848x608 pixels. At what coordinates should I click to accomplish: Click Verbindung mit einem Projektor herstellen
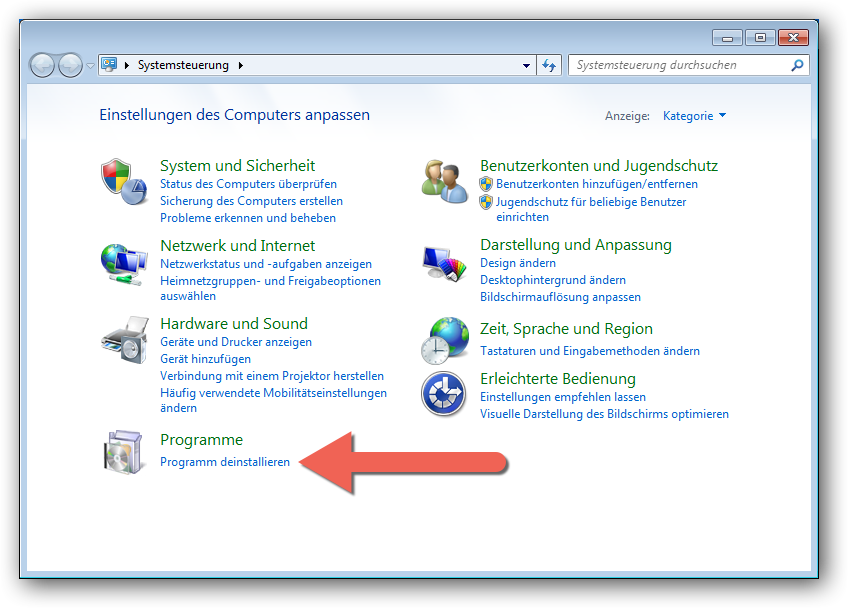pos(272,376)
